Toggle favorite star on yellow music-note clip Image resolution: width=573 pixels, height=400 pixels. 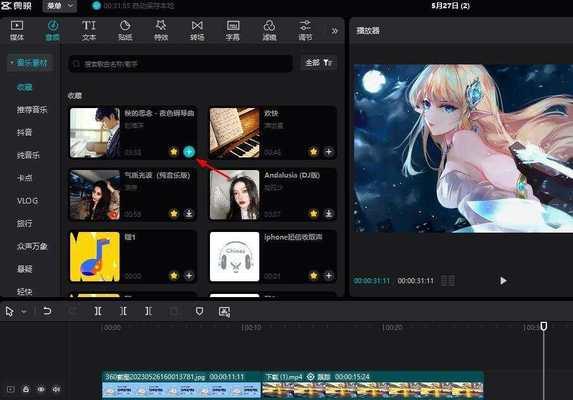(174, 275)
